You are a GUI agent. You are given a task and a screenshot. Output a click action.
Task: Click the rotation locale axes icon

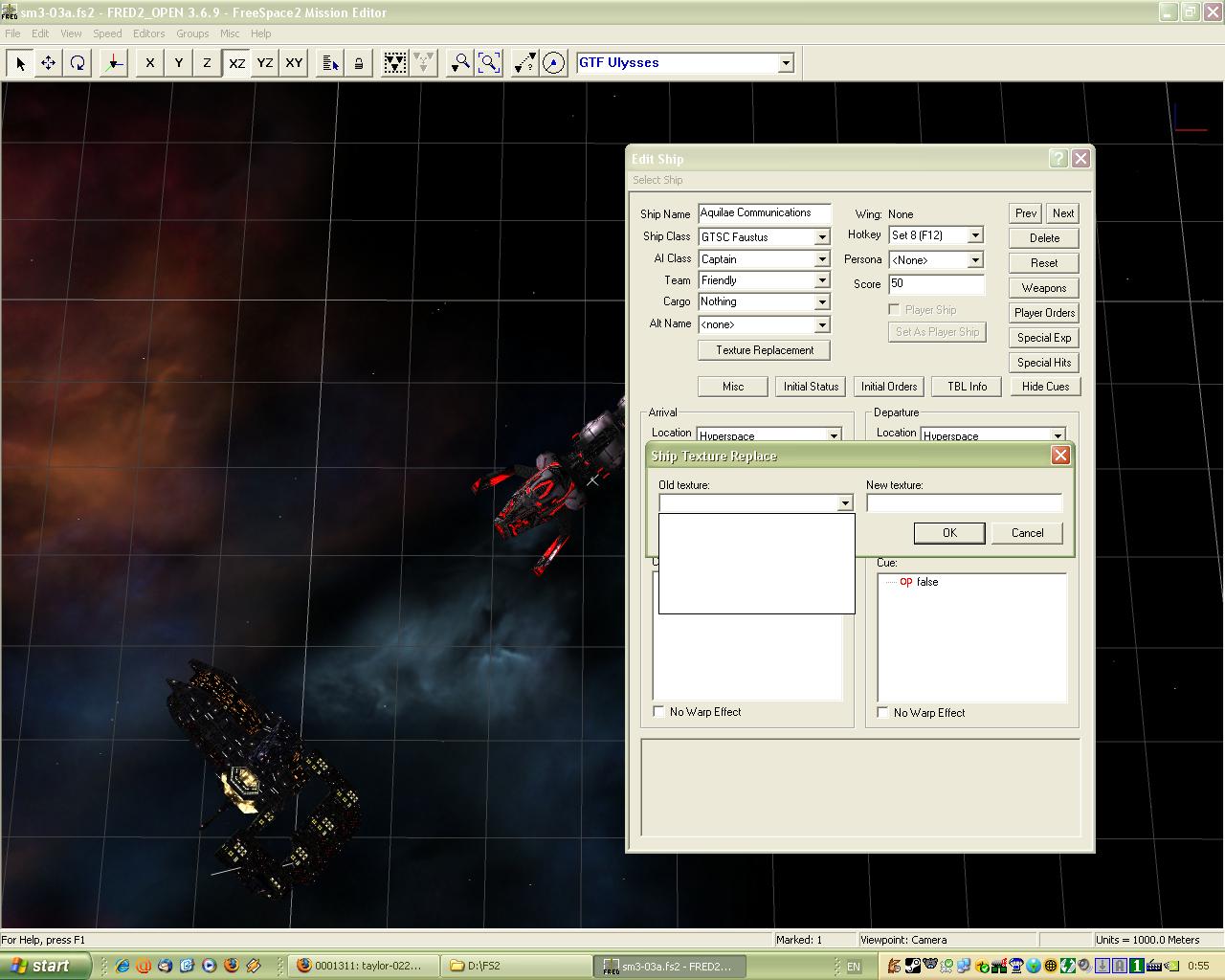(x=113, y=63)
